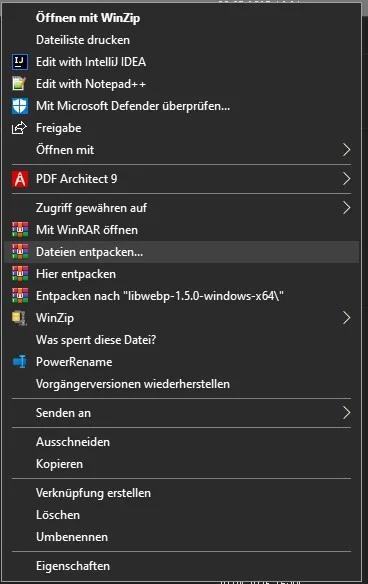Viewport: 368px width, 584px height.
Task: Click WinRAR icon beside Mit WinRAR öffnen
Action: point(20,230)
